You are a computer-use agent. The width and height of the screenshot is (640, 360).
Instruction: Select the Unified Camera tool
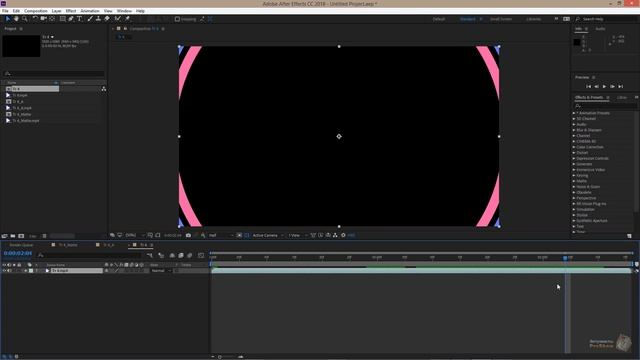coord(43,19)
